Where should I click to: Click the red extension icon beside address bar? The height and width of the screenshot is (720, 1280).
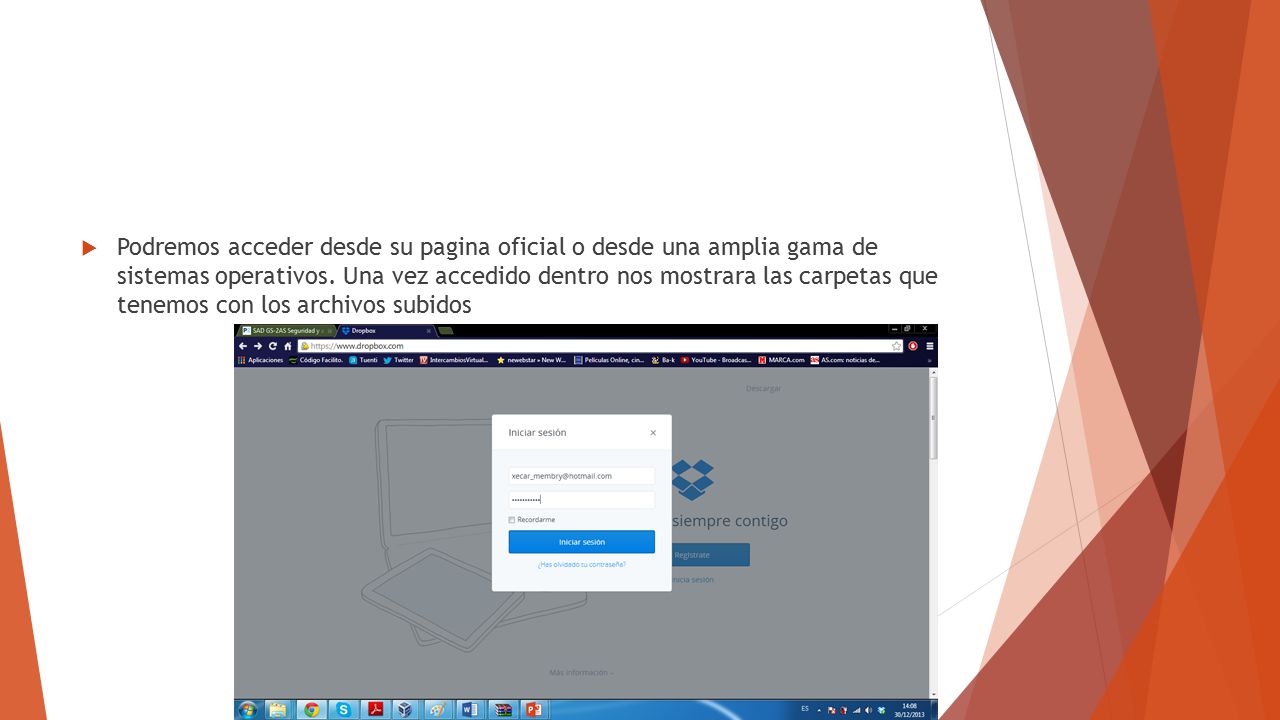coord(913,346)
